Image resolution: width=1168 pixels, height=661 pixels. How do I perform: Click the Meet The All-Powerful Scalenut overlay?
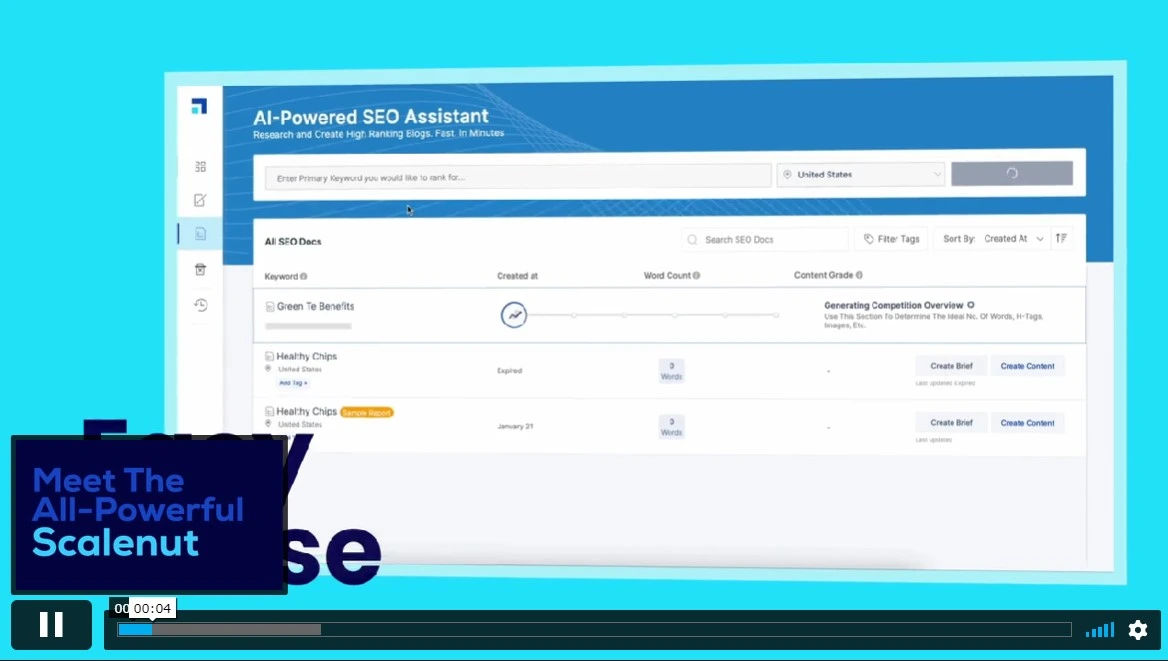click(149, 514)
